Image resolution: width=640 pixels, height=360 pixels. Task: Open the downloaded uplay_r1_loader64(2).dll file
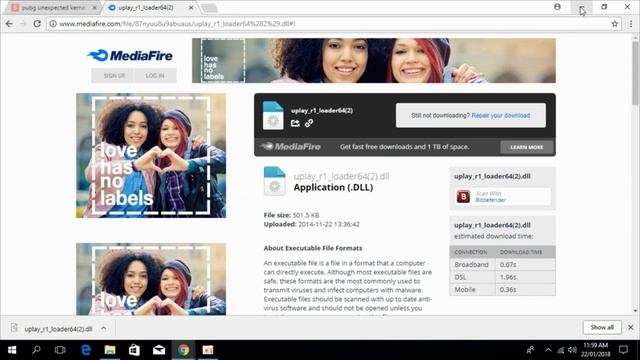tap(58, 329)
